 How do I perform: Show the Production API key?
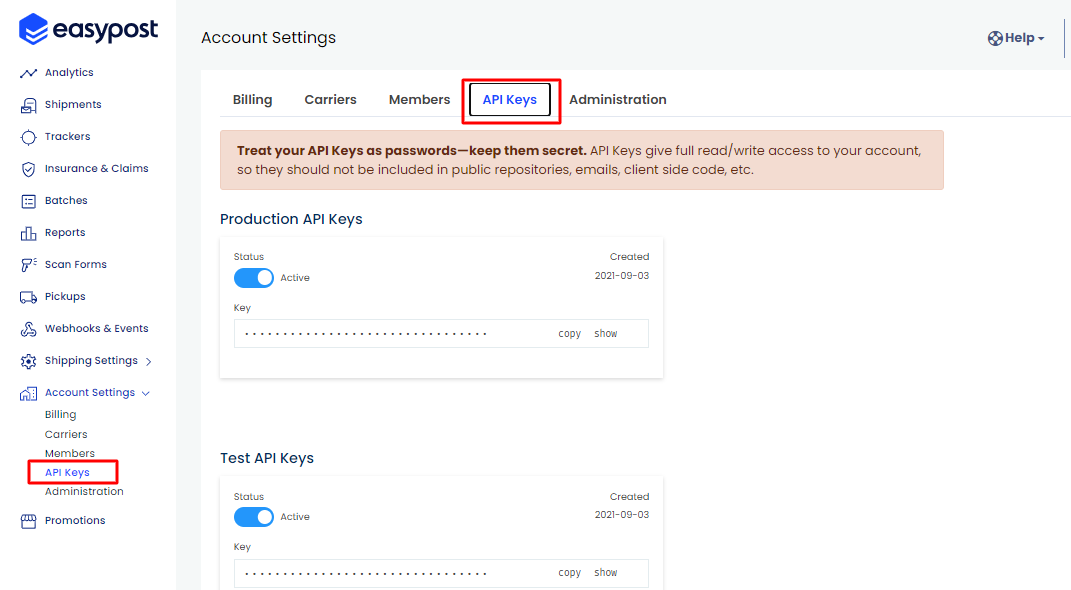point(606,334)
